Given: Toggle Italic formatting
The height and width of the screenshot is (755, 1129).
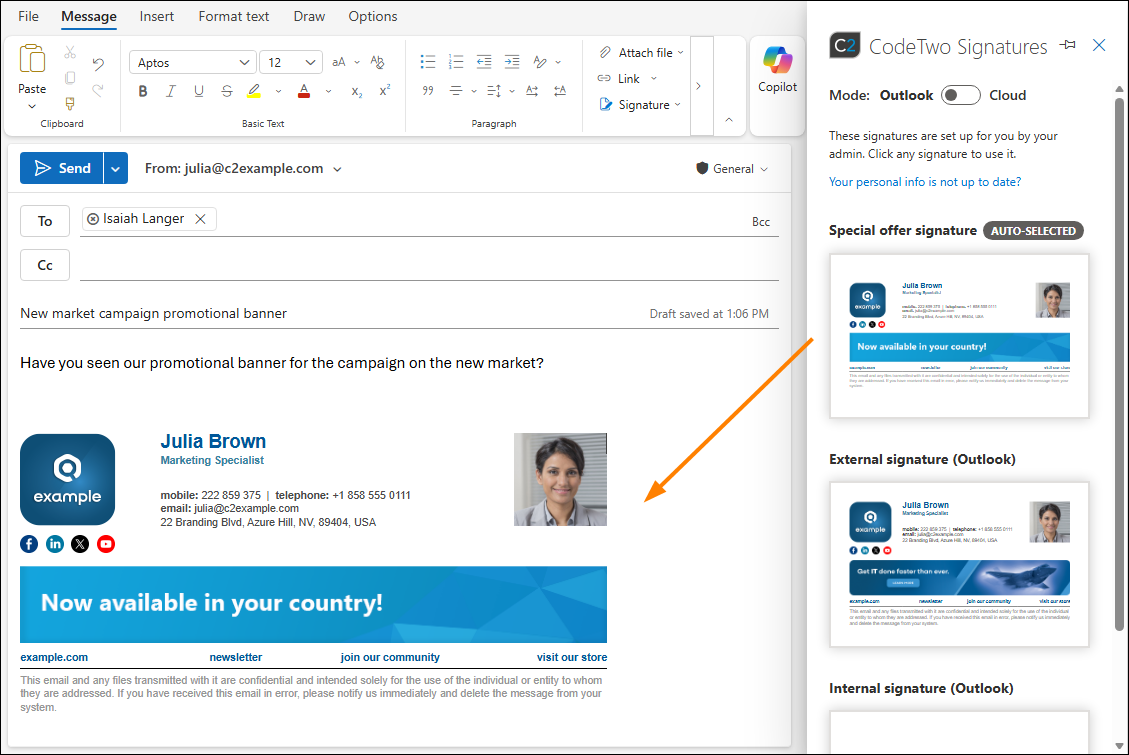Looking at the screenshot, I should click(x=171, y=91).
